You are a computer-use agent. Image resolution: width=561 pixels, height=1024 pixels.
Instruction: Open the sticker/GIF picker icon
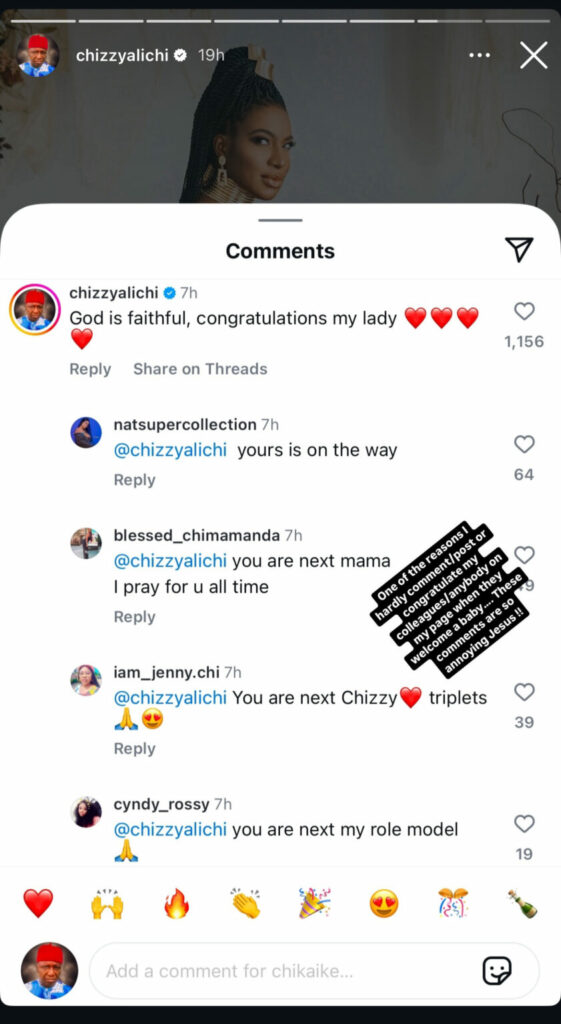[496, 970]
